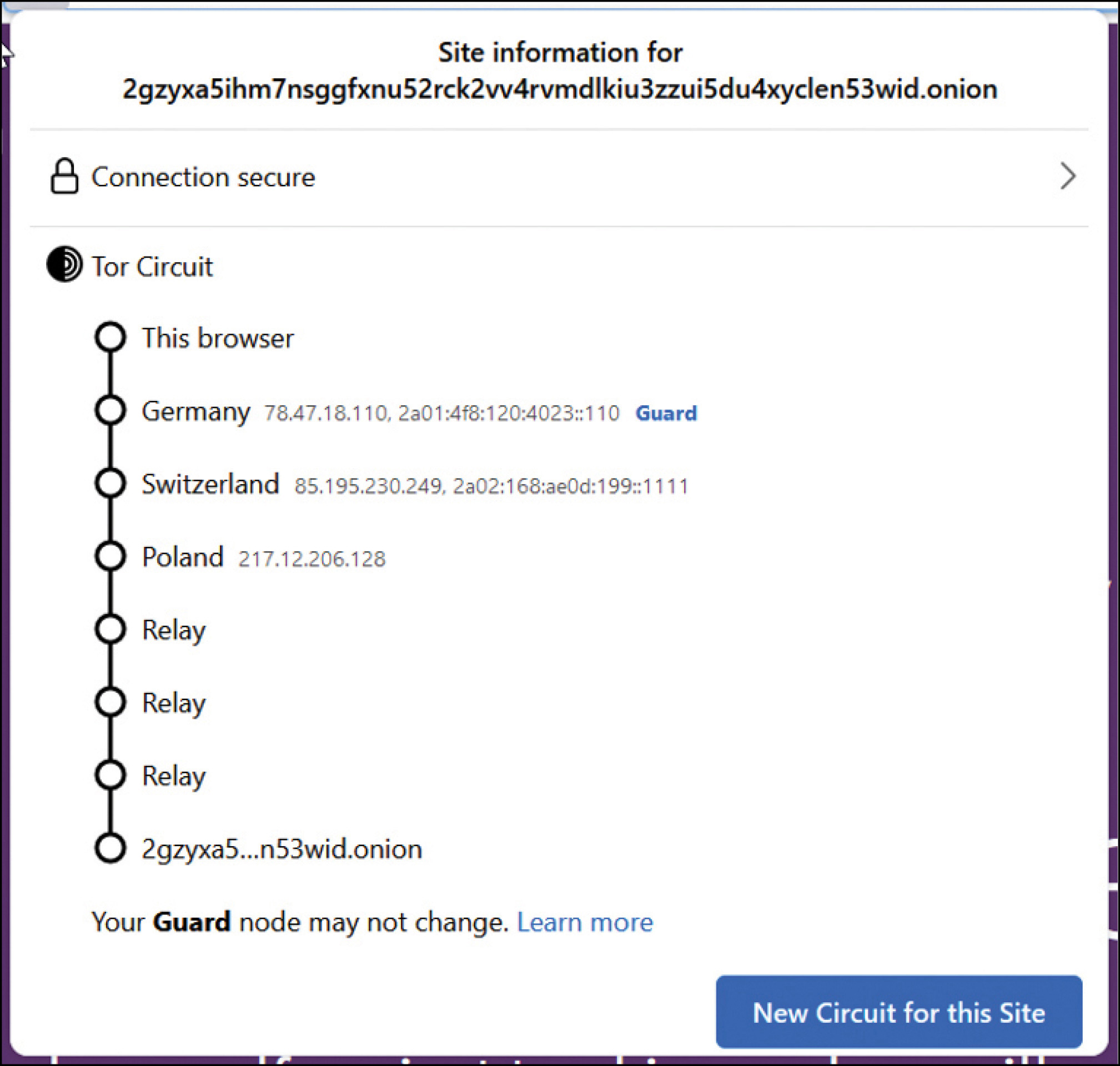Click the first Relay node circle
The width and height of the screenshot is (1120, 1066).
pos(111,629)
